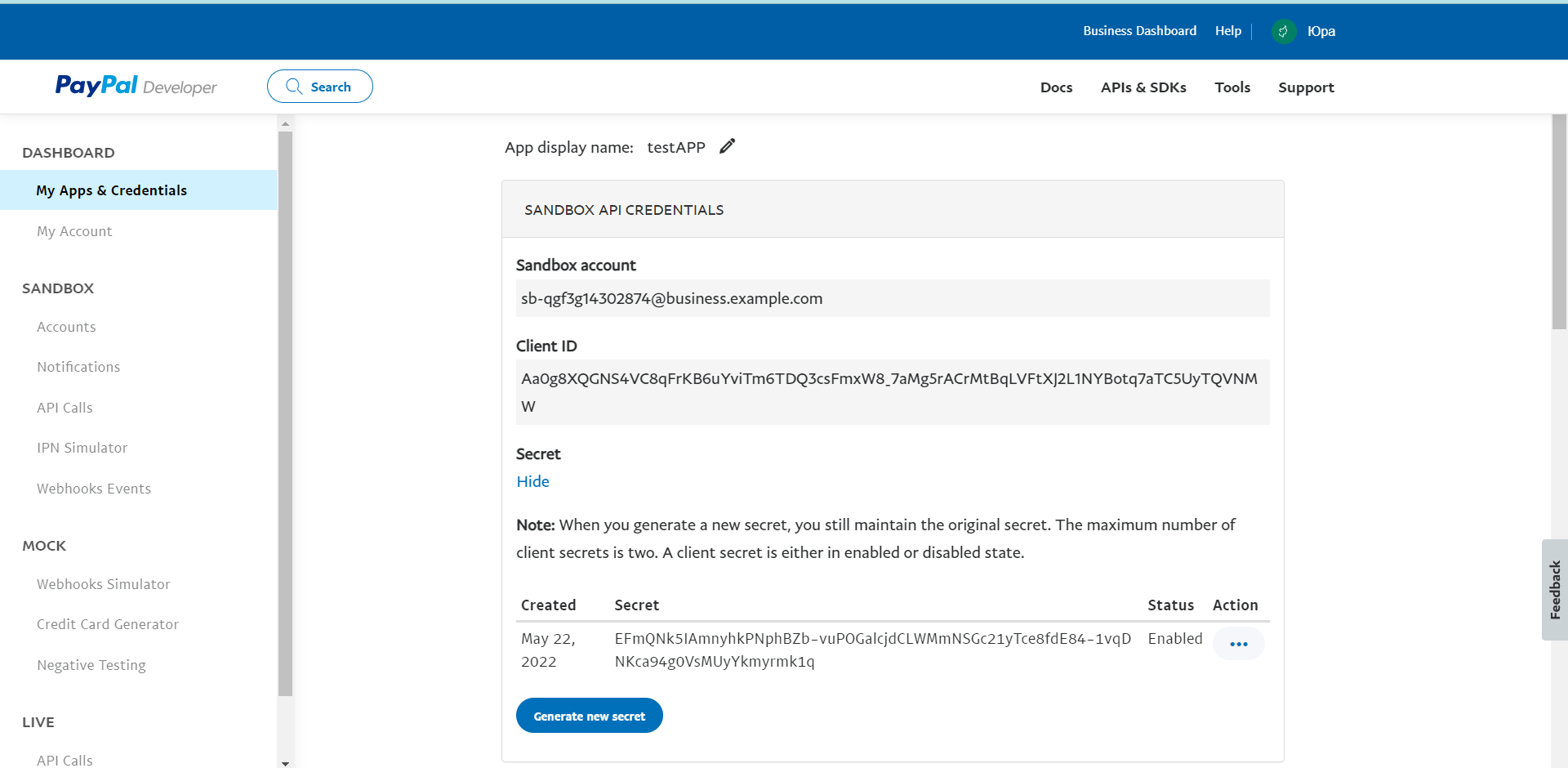Viewport: 1568px width, 768px height.
Task: Click the DASHBOARD section heading
Action: (x=69, y=153)
